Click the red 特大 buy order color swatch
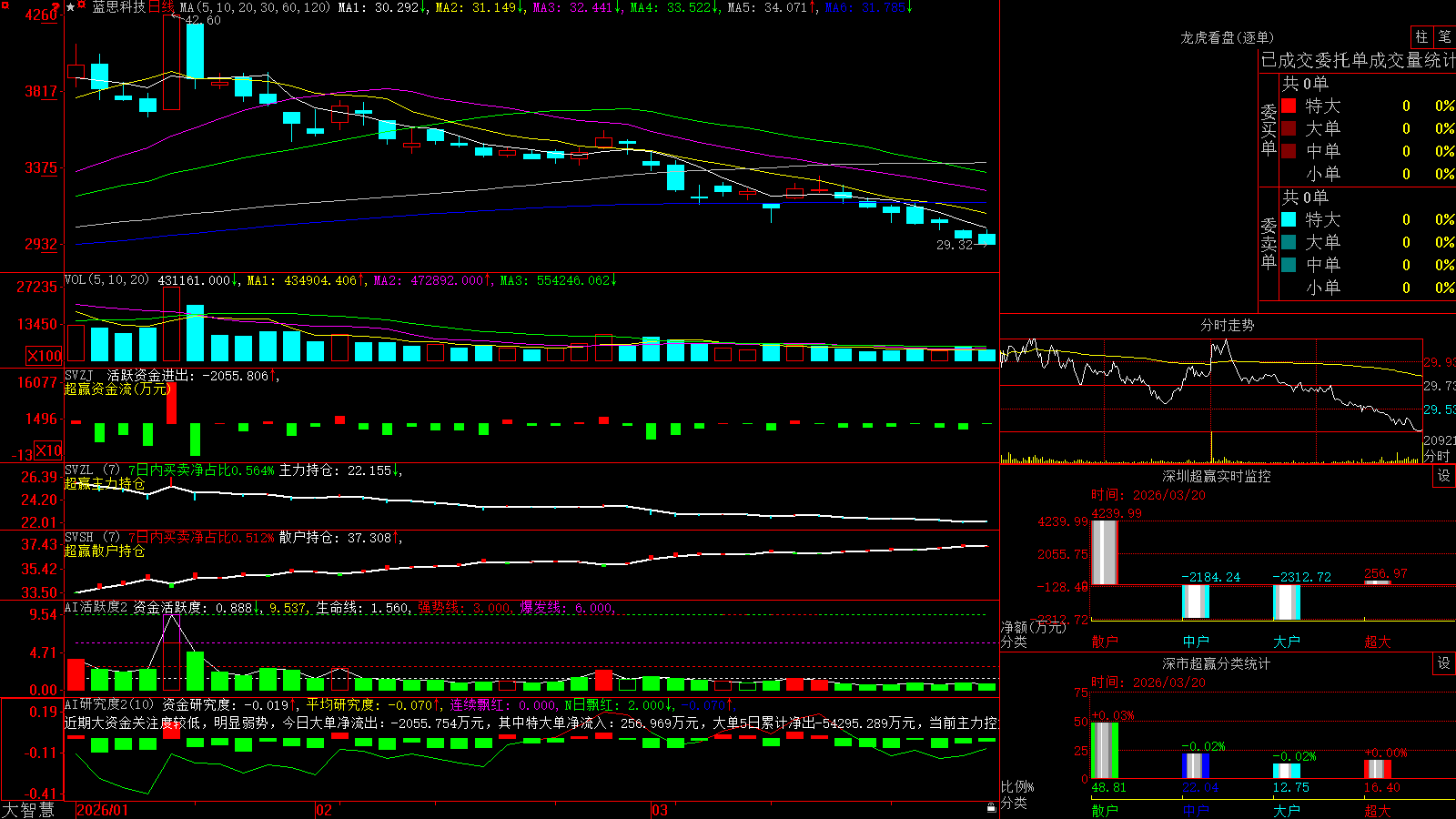 click(1289, 106)
